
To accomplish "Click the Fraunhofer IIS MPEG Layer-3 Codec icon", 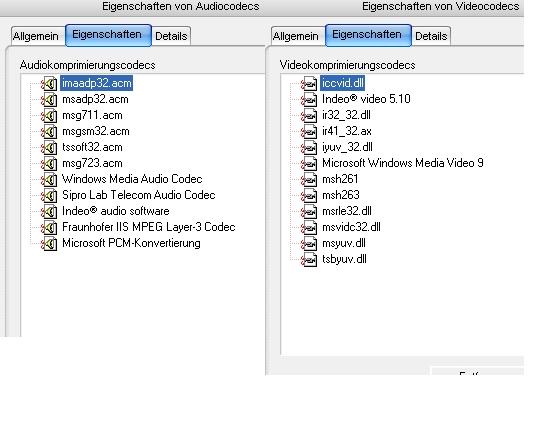I will pos(49,228).
